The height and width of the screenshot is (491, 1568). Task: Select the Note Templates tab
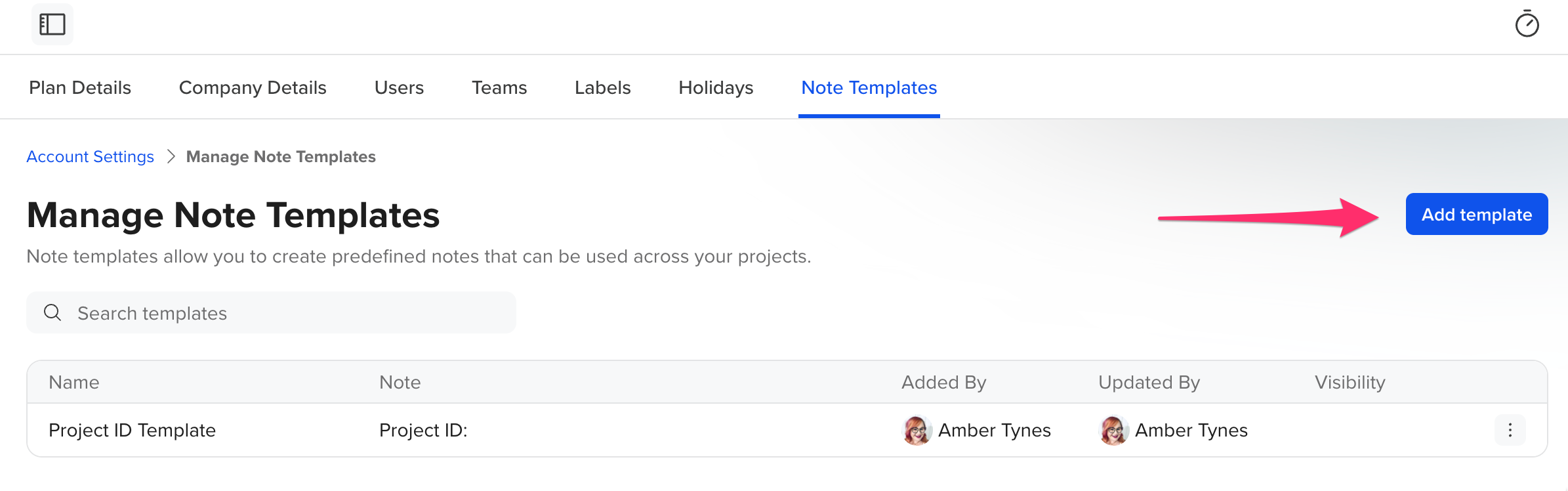pos(869,87)
